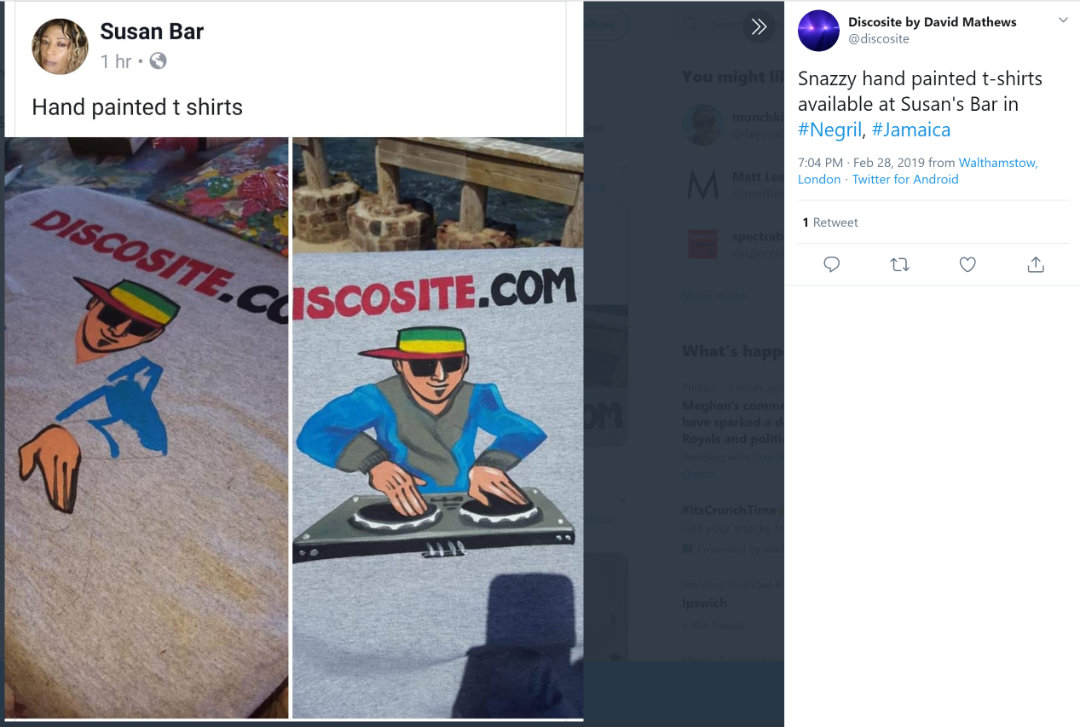
Task: Open the tweet options chevron dropdown
Action: [1063, 21]
